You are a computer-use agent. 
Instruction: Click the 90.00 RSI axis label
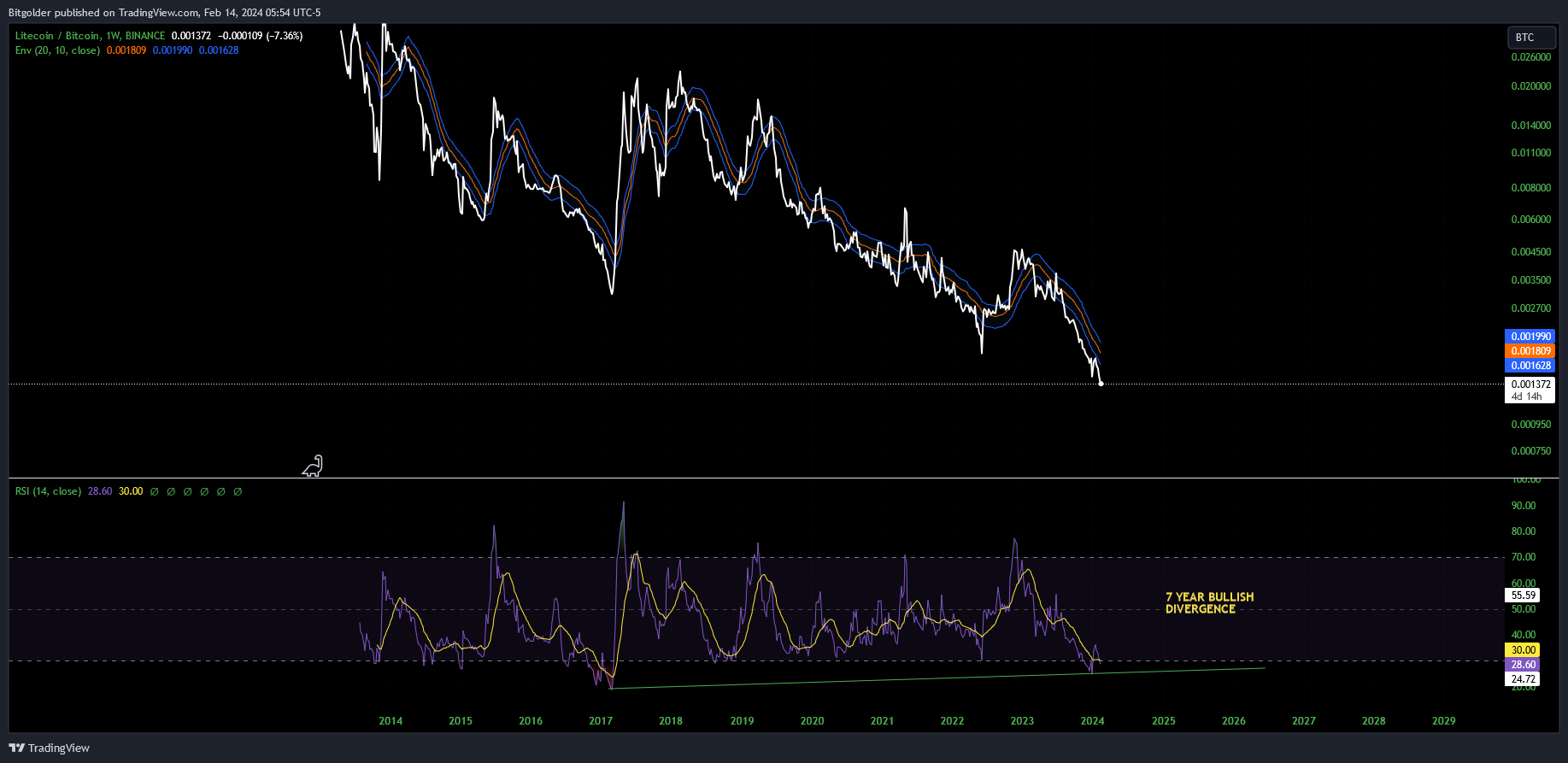point(1524,506)
